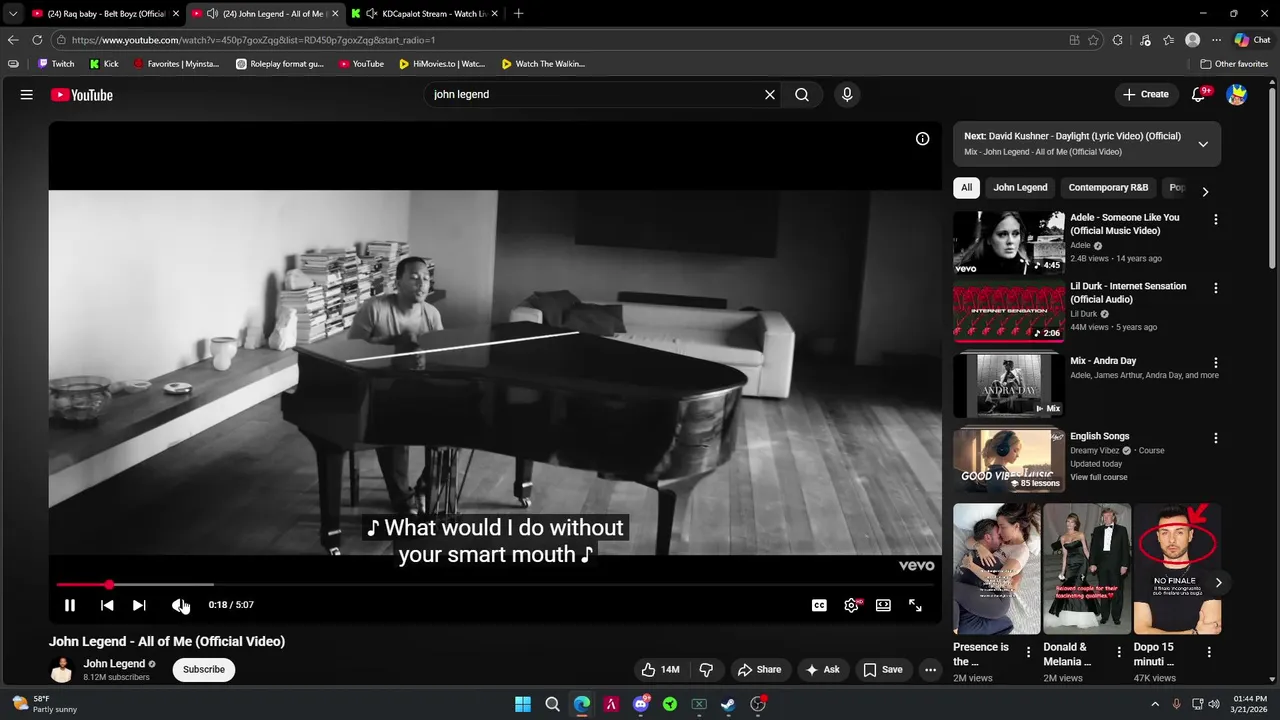Switch to KDCapalot Stream tab

click(x=425, y=14)
